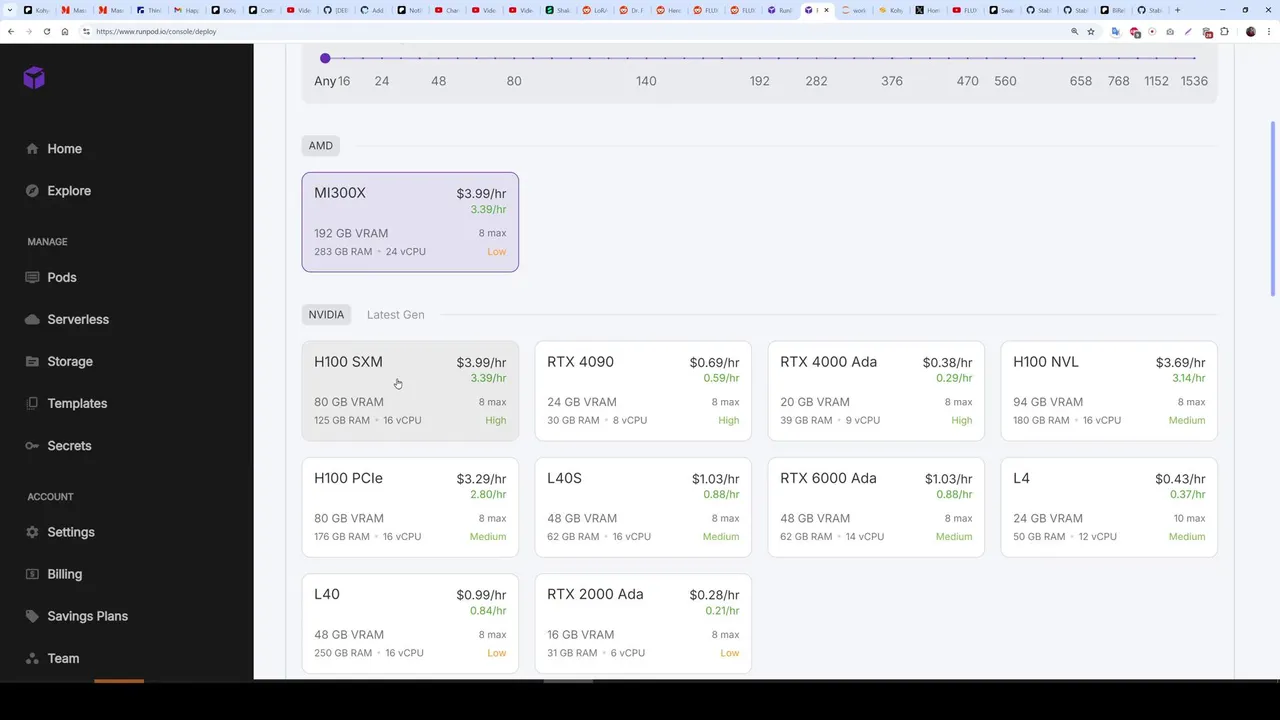Image resolution: width=1280 pixels, height=720 pixels.
Task: Select the MI300X GPU card
Action: 410,222
